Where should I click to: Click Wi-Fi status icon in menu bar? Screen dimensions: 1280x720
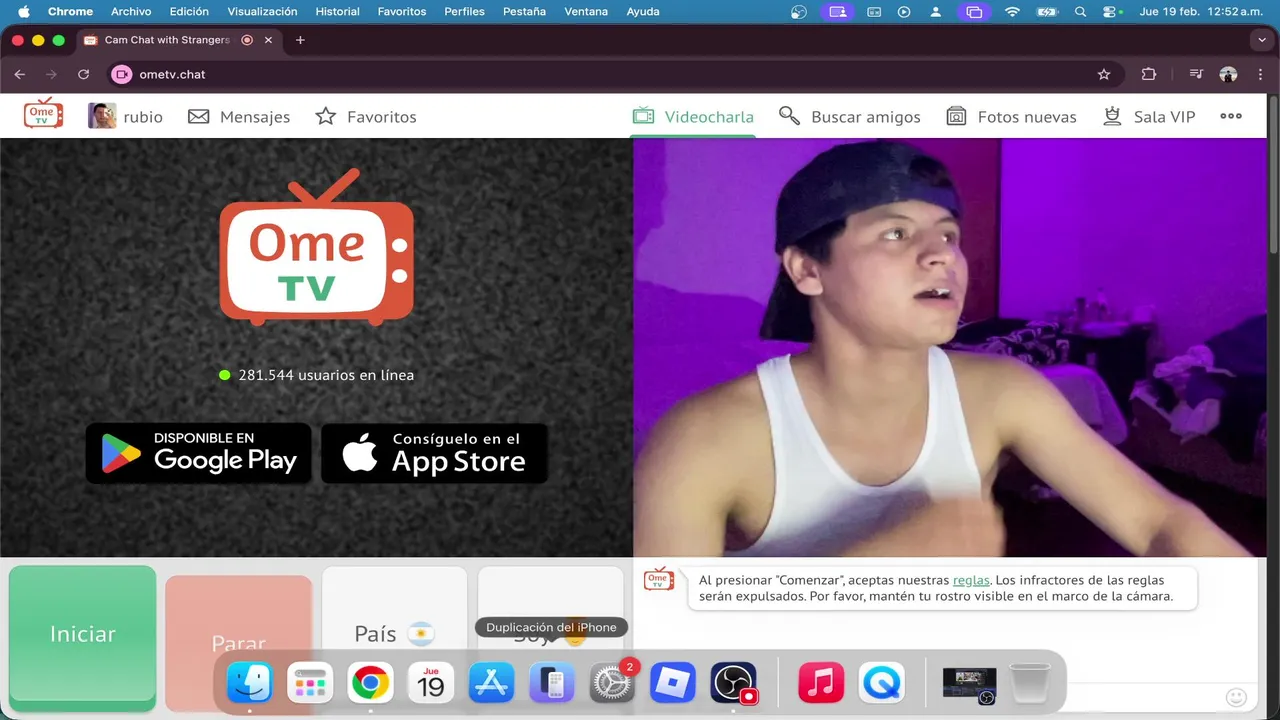point(1012,12)
